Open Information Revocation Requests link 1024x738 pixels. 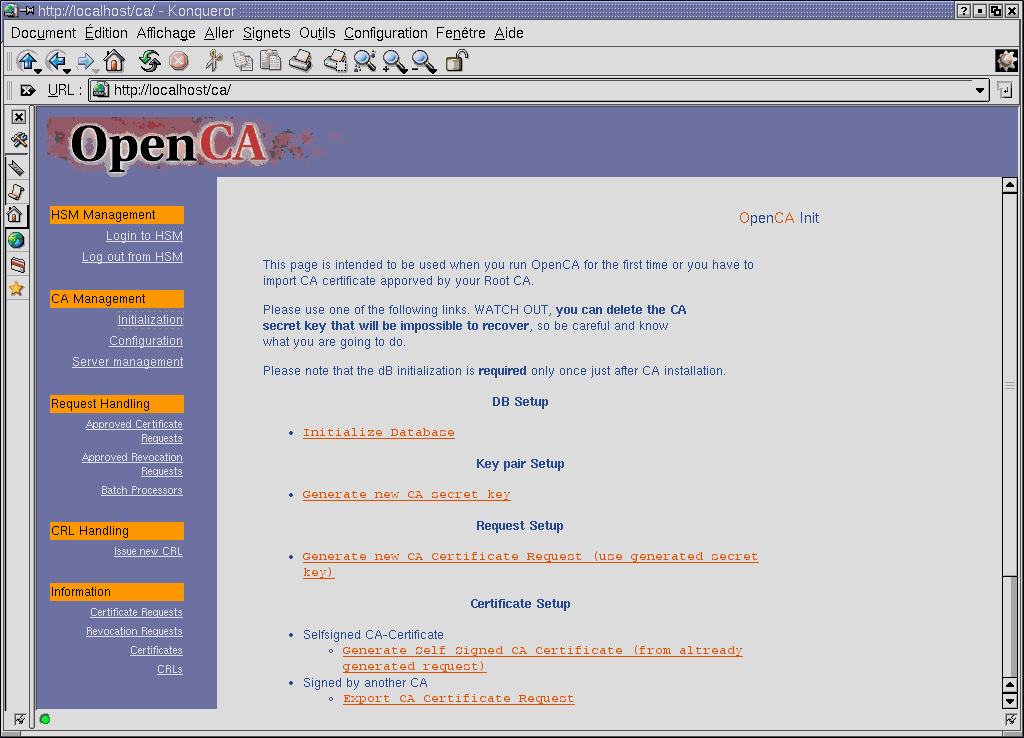coord(135,631)
